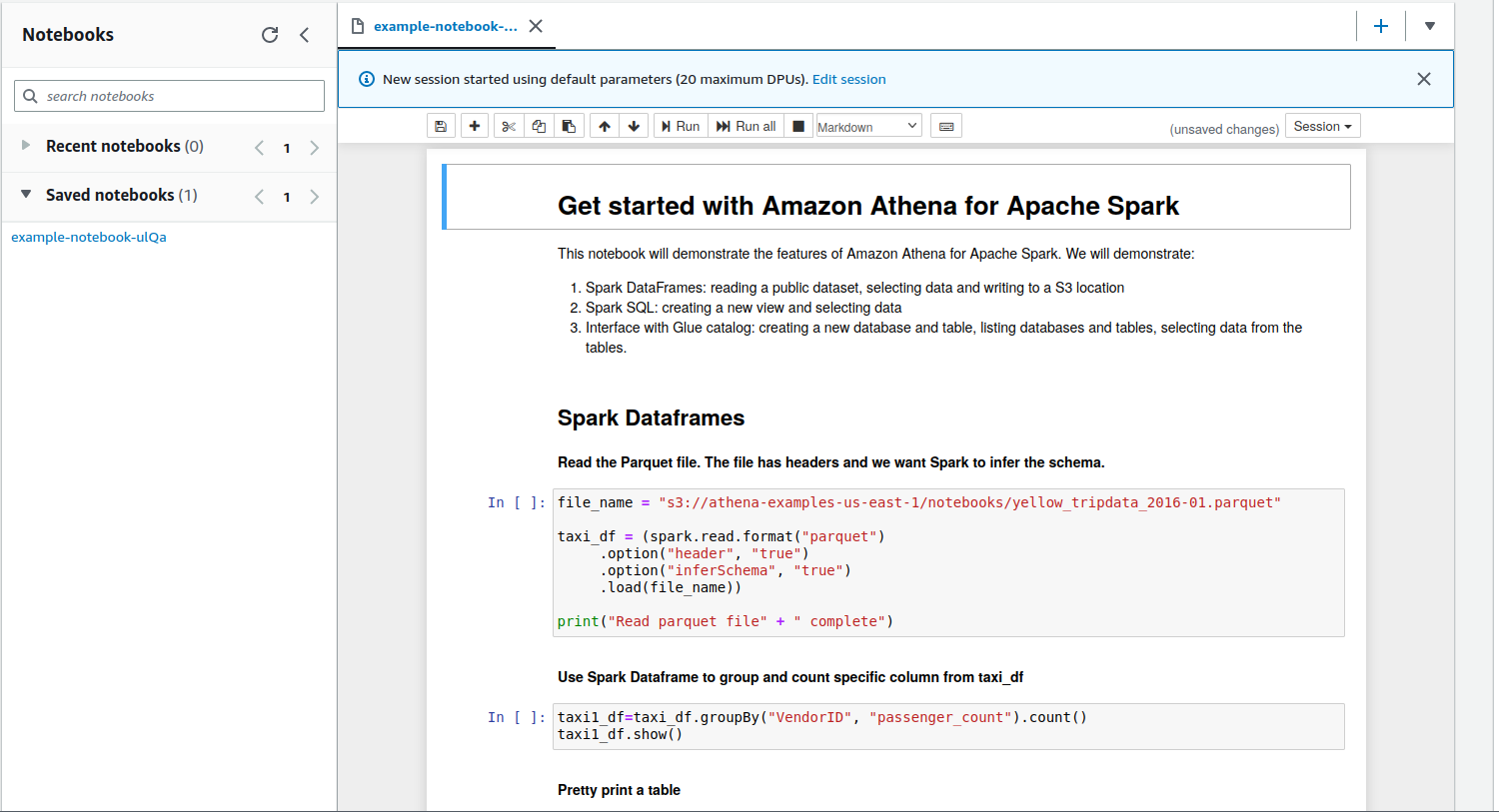
Task: Move the selected cell up
Action: click(x=605, y=127)
